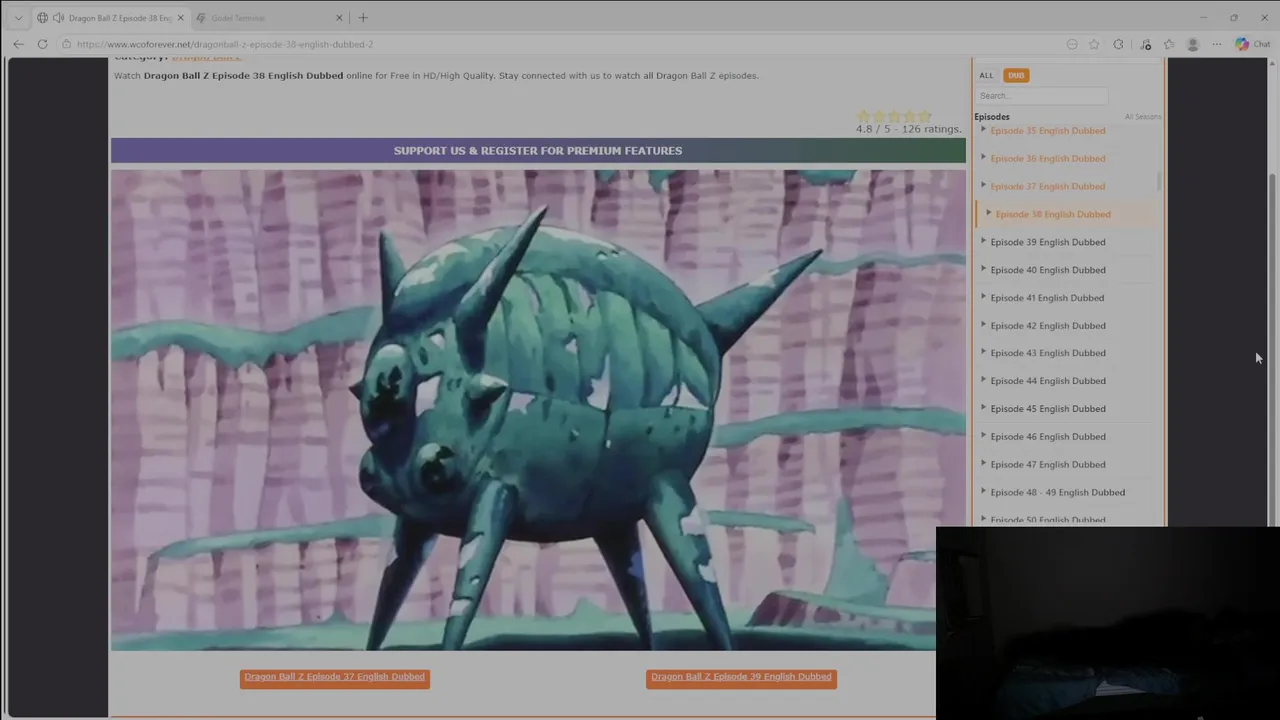Click the site info lock icon
Image resolution: width=1280 pixels, height=720 pixels.
click(x=66, y=44)
